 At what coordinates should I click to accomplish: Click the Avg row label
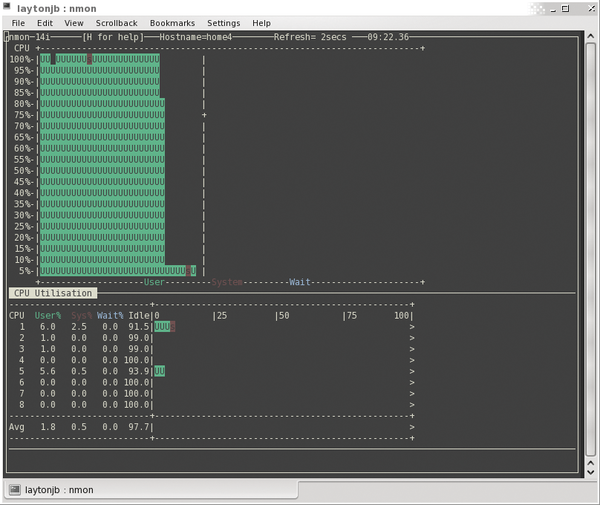coord(16,427)
